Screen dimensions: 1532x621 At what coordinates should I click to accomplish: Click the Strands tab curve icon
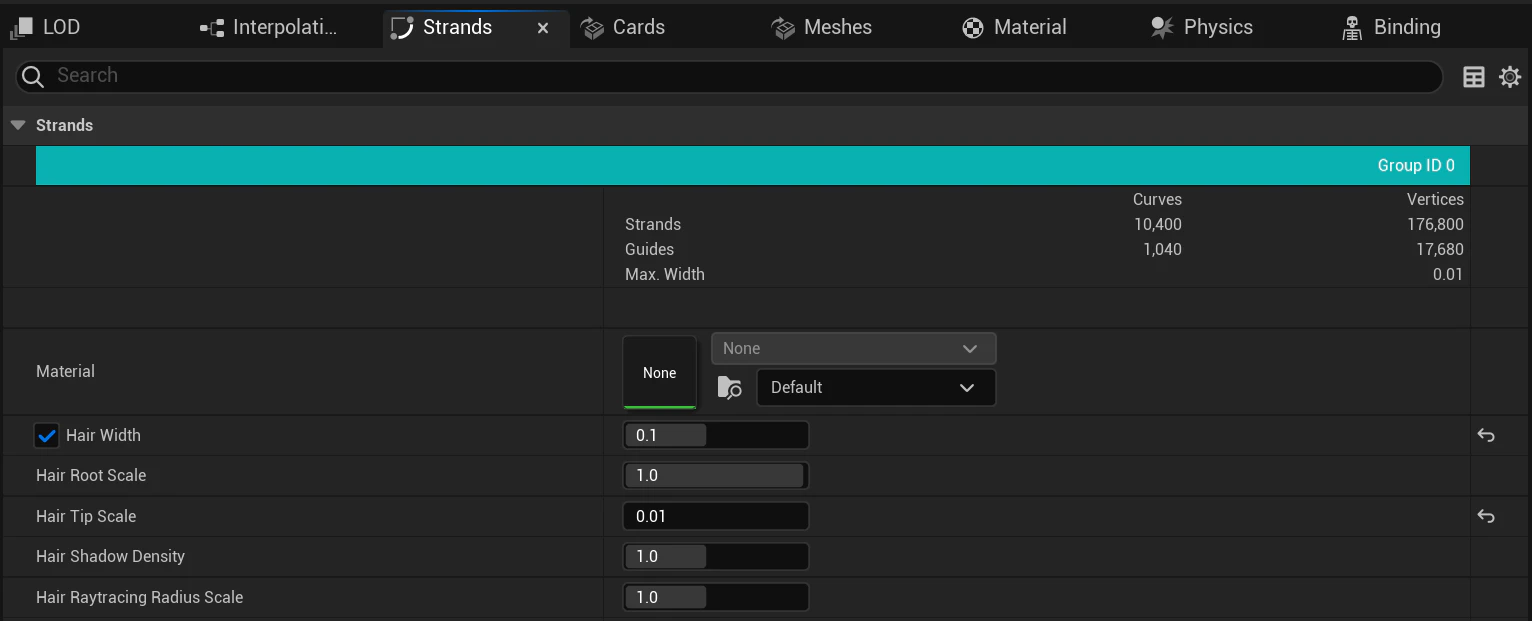(402, 28)
